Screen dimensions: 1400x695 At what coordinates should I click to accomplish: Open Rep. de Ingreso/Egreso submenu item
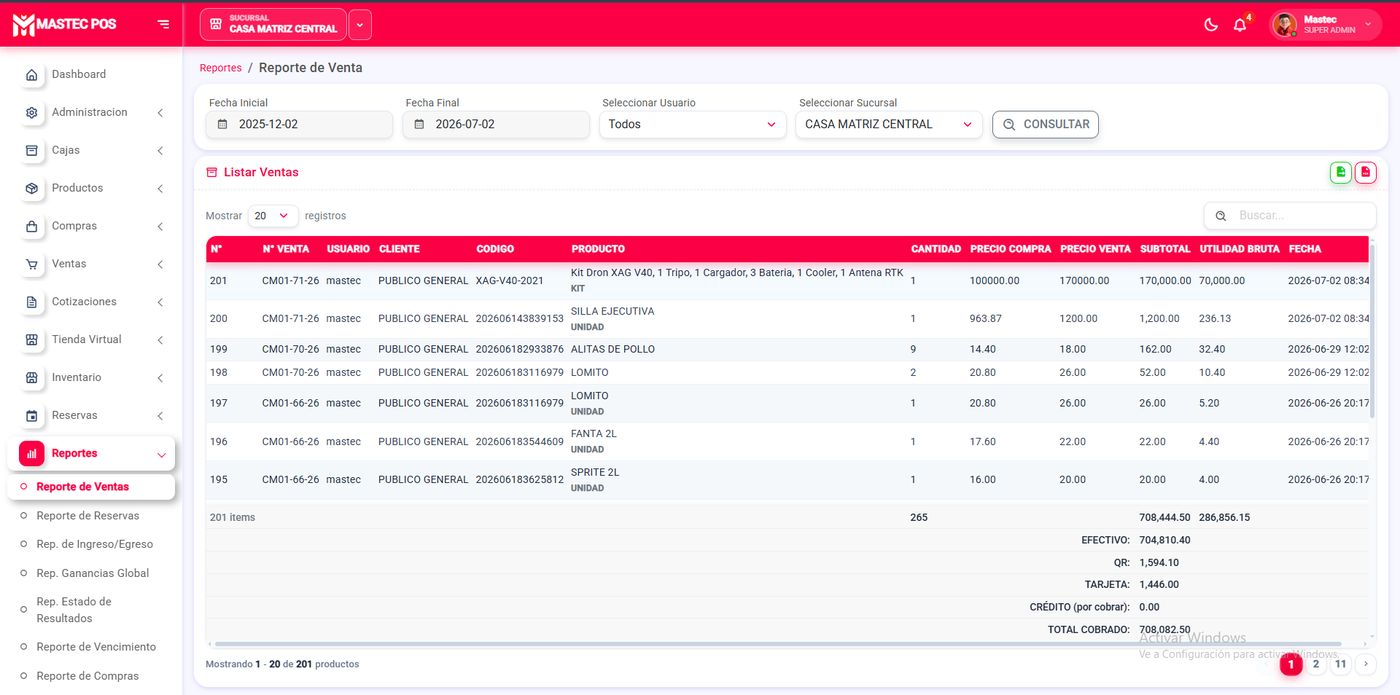(95, 545)
